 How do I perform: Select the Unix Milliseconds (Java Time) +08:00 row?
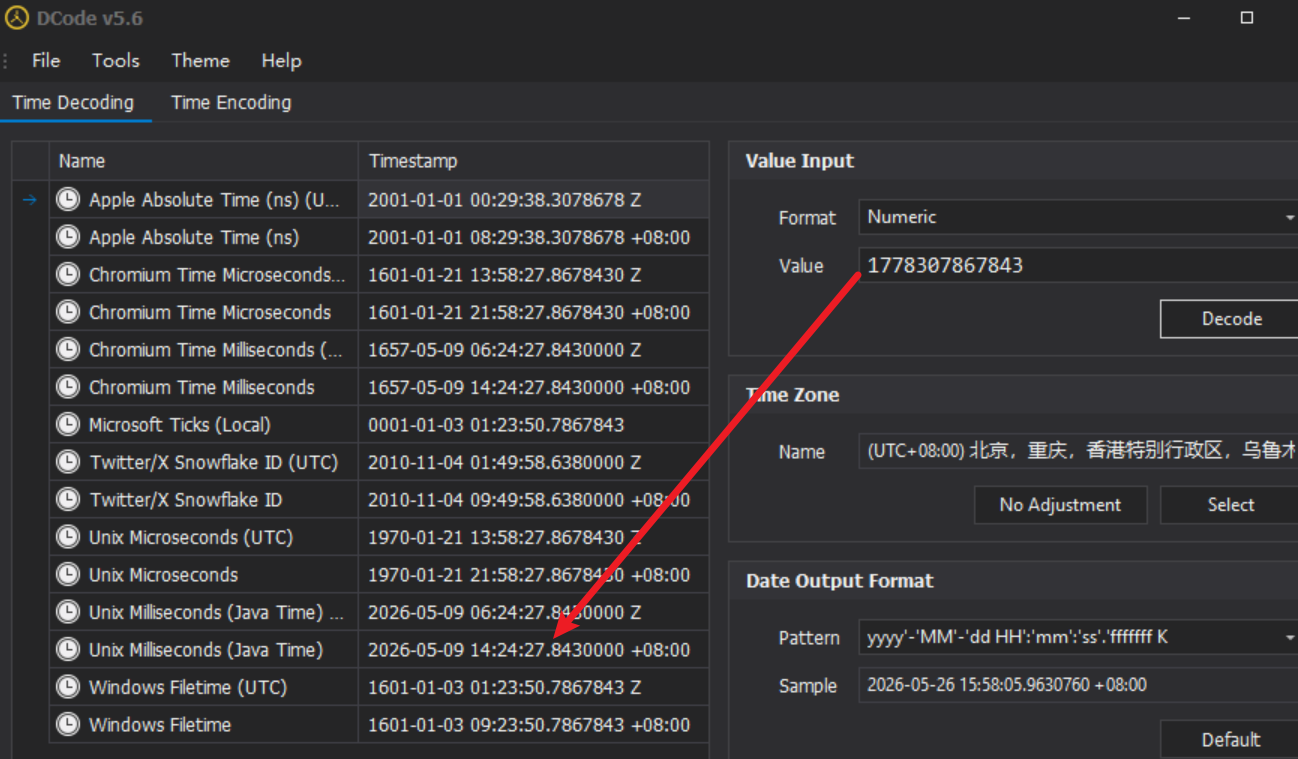(361, 650)
